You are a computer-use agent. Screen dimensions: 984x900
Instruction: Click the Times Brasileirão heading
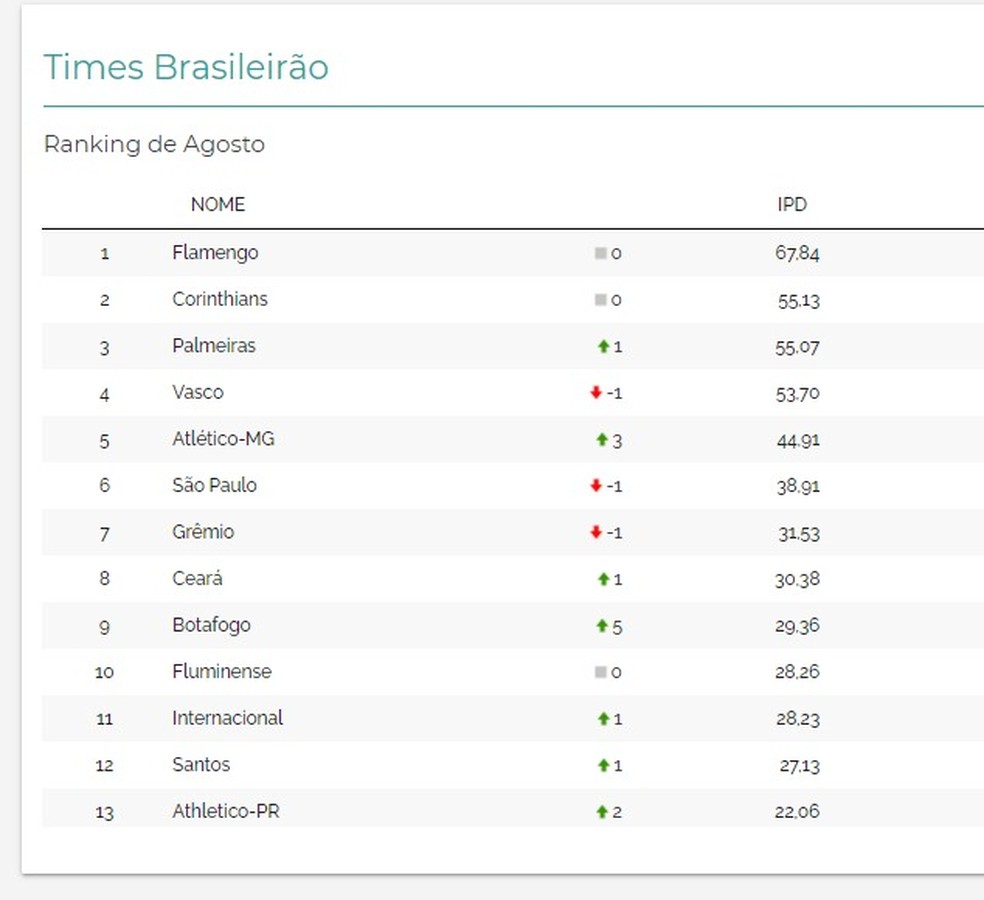(x=186, y=67)
